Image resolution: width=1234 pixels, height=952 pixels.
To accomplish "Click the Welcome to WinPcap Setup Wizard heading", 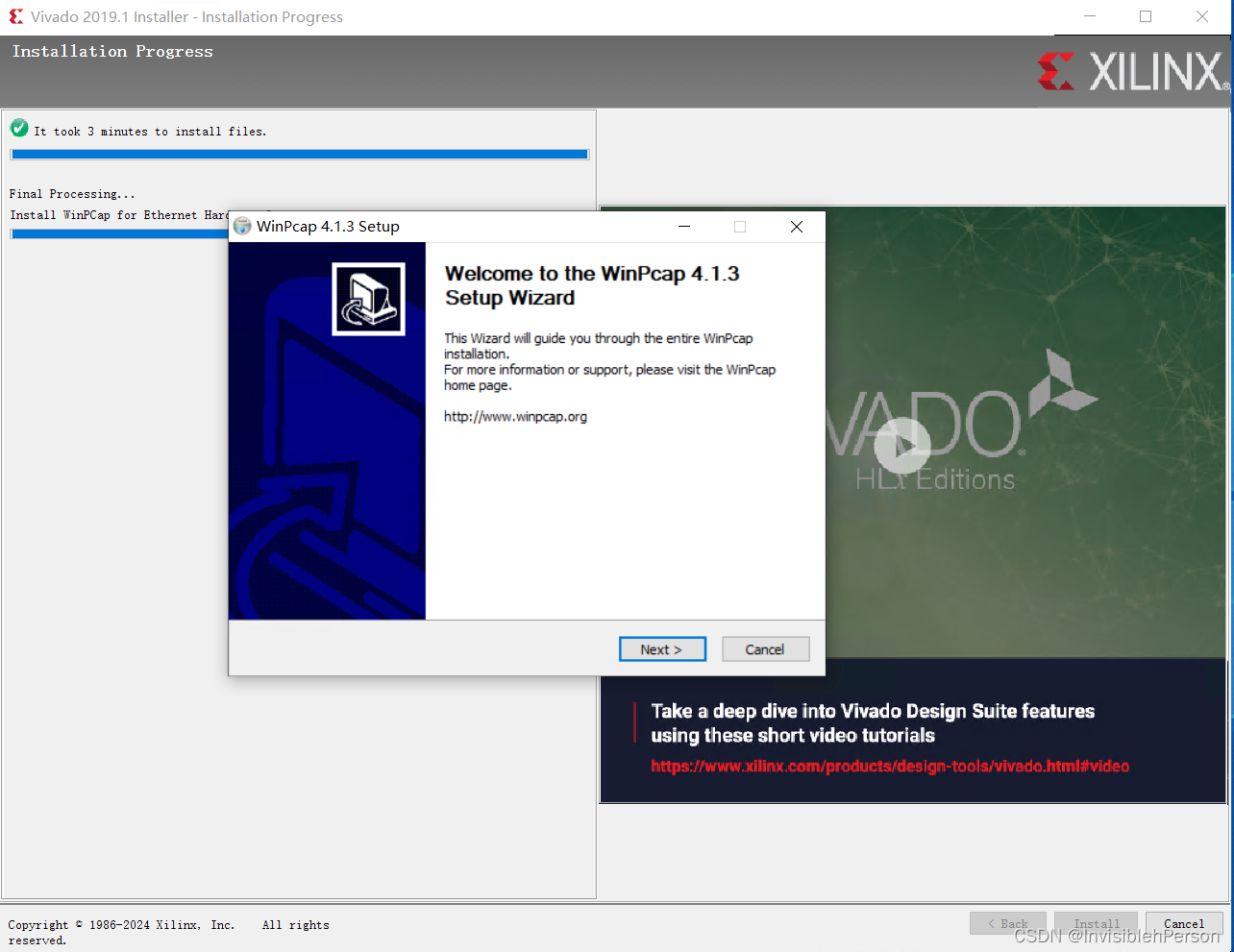I will [592, 285].
